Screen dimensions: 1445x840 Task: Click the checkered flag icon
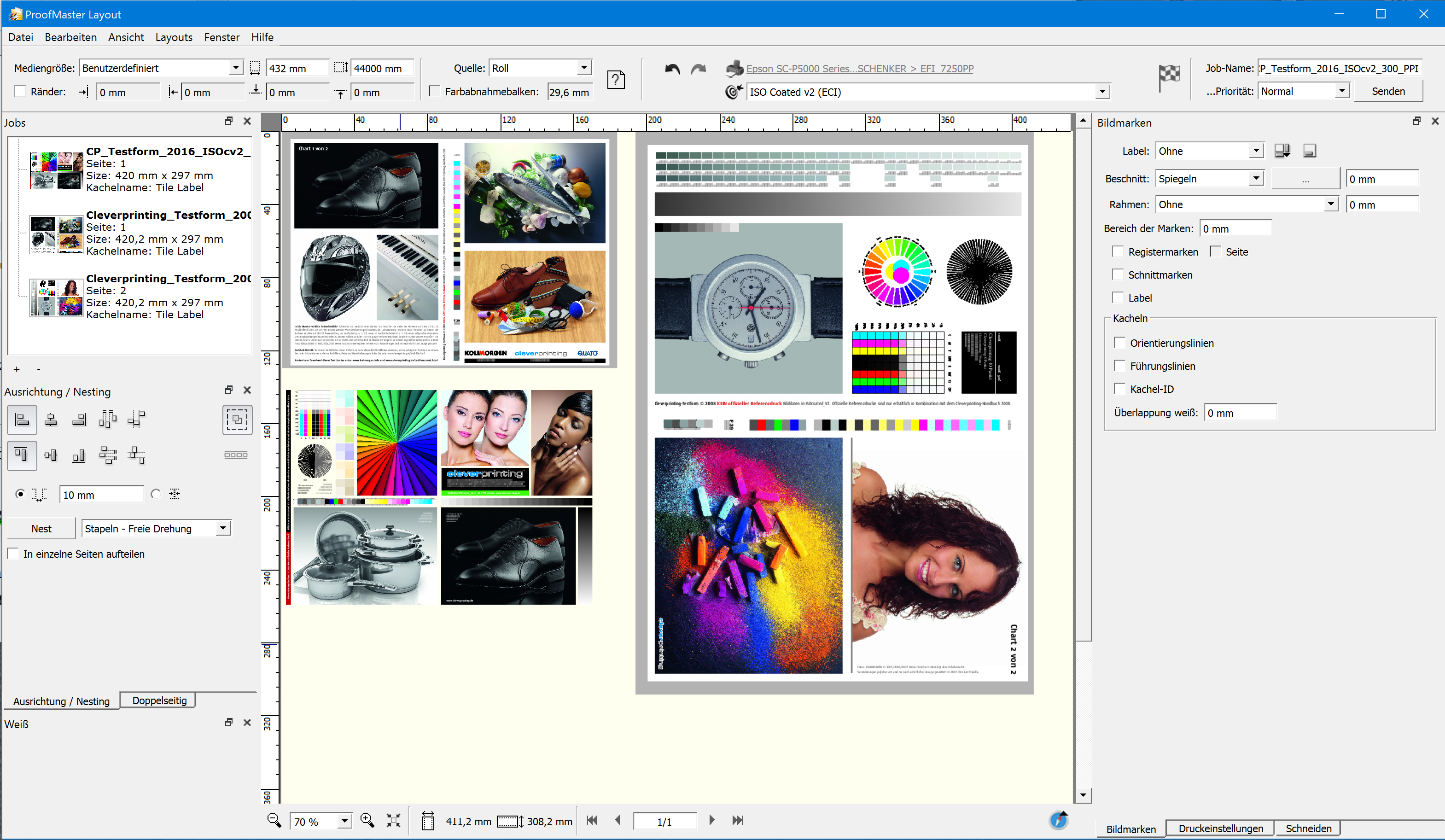tap(1169, 76)
